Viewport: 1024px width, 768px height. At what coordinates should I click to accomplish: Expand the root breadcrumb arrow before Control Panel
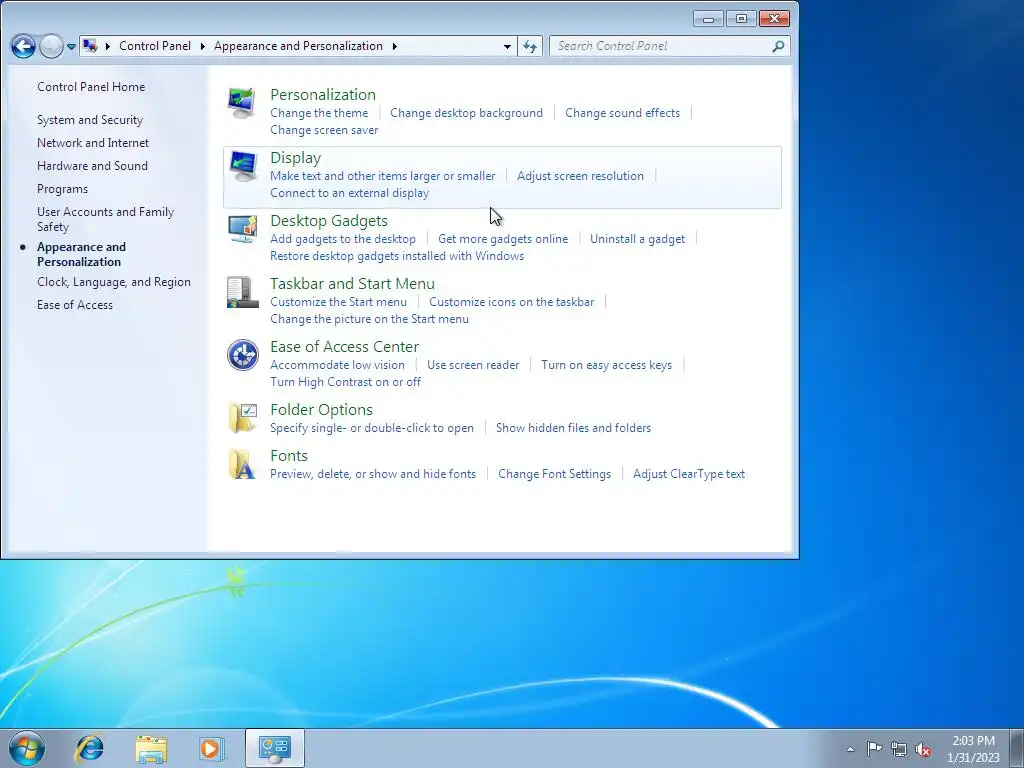point(108,46)
